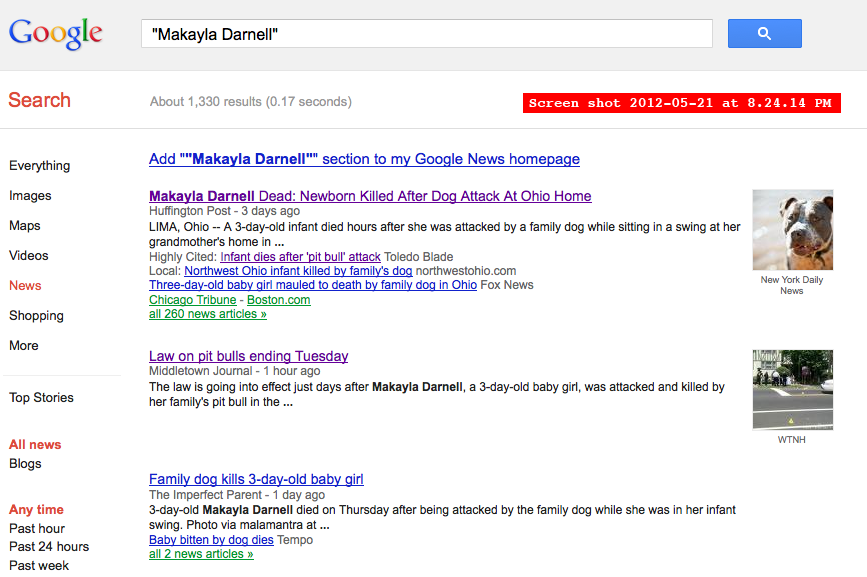
Task: Click the snippet starting "3-day-old Makayla Darnell died"
Action: pyautogui.click(x=442, y=517)
